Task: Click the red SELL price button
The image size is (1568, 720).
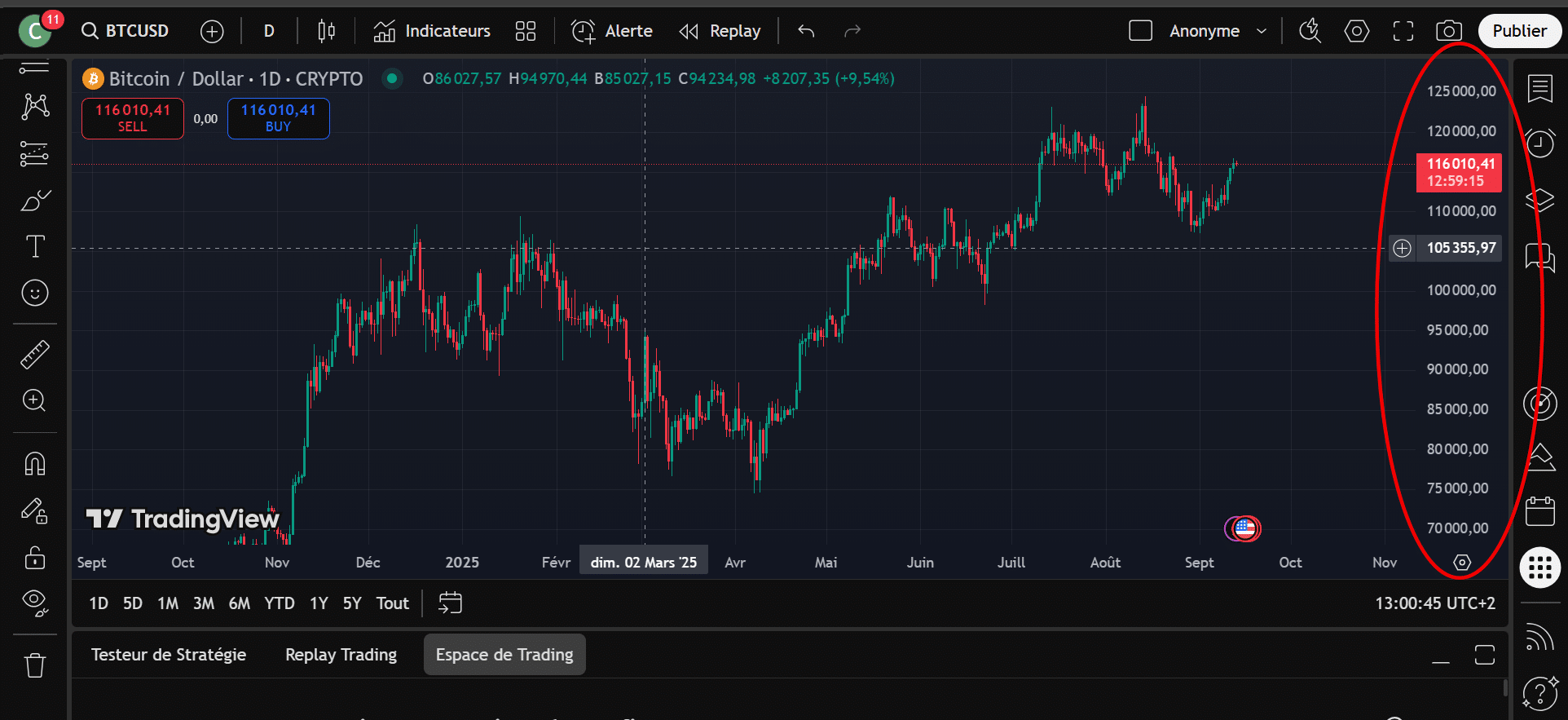Action: [x=133, y=118]
